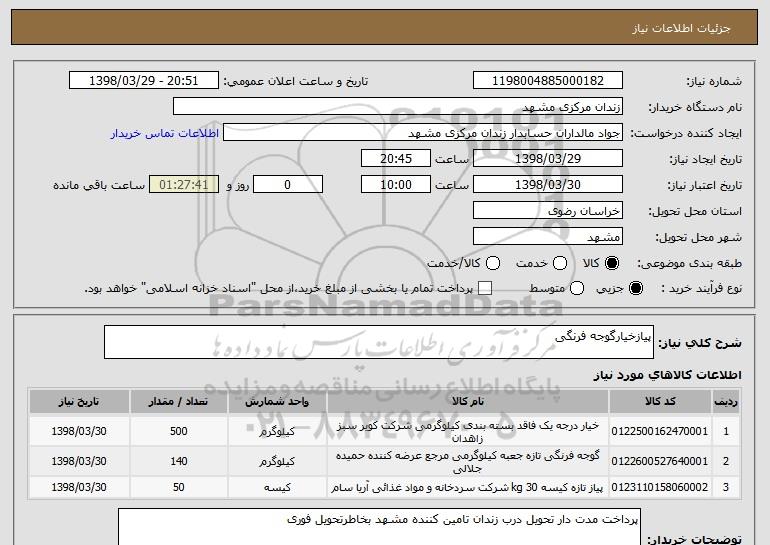Click the delivery province field خراسان رضوی
This screenshot has height=545, width=770.
(x=548, y=211)
